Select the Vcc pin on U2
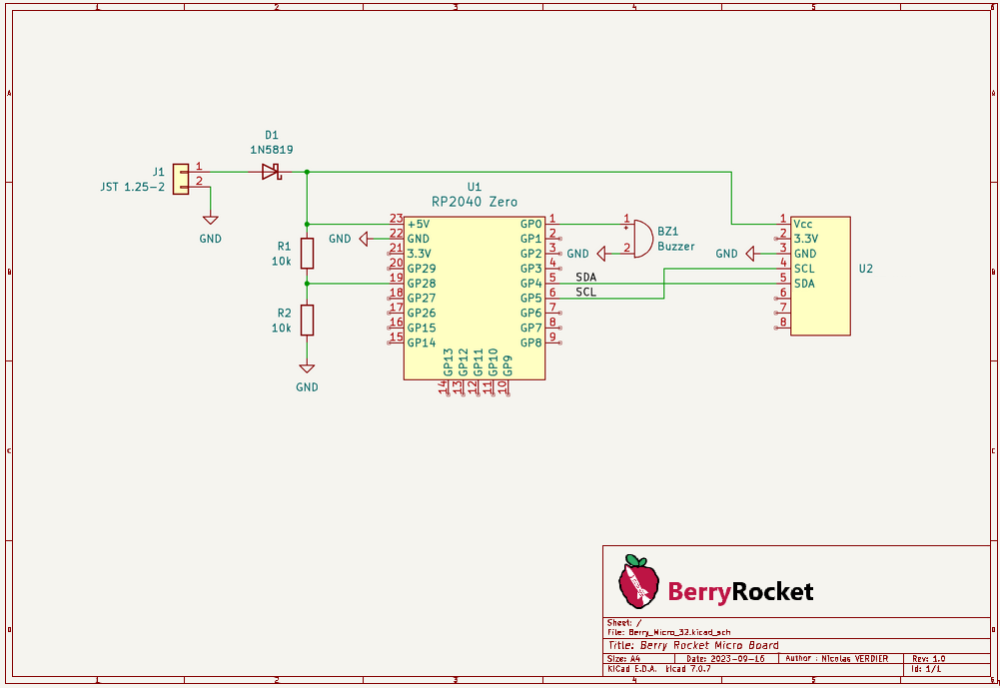Viewport: 1000px width, 688px height. pos(802,224)
